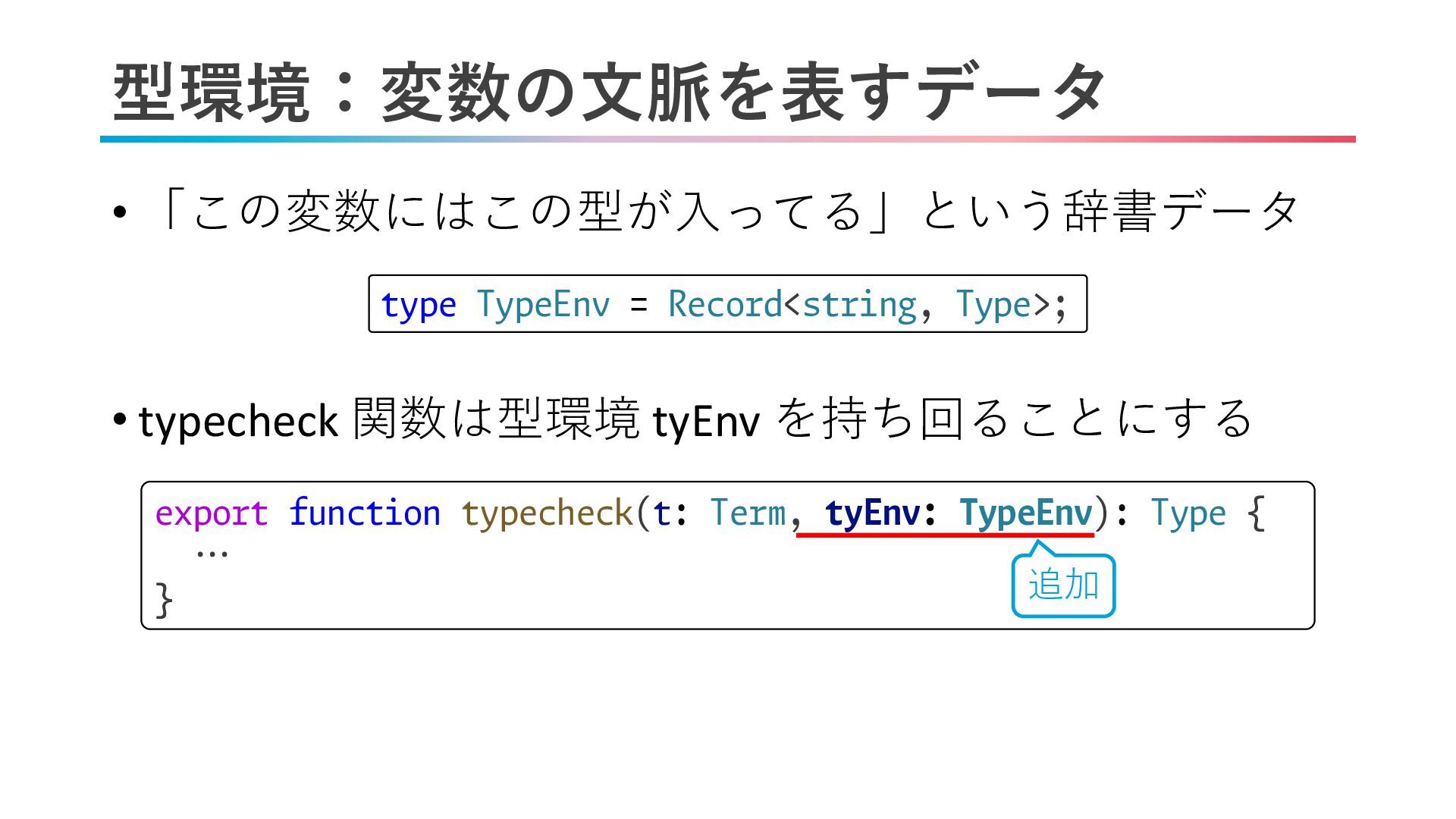Click the 'export' keyword in code
The height and width of the screenshot is (819, 1456).
pos(212,514)
